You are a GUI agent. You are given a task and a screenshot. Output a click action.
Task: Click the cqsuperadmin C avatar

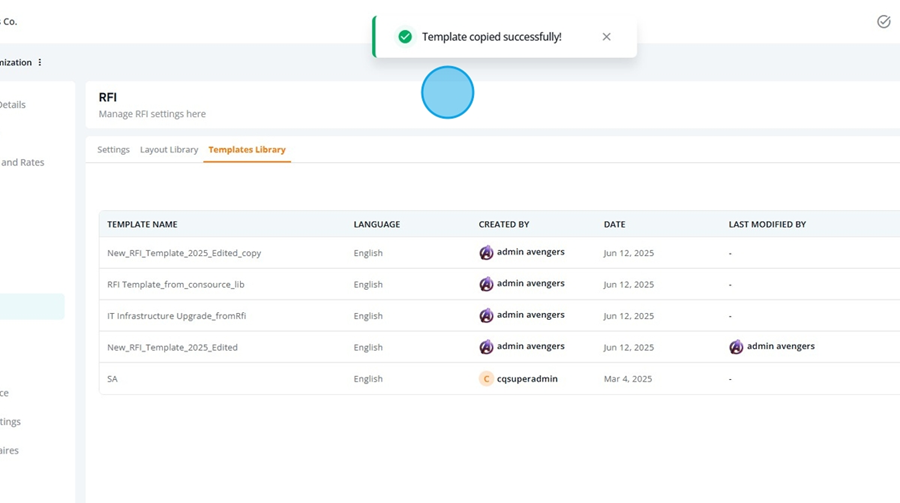click(x=486, y=379)
